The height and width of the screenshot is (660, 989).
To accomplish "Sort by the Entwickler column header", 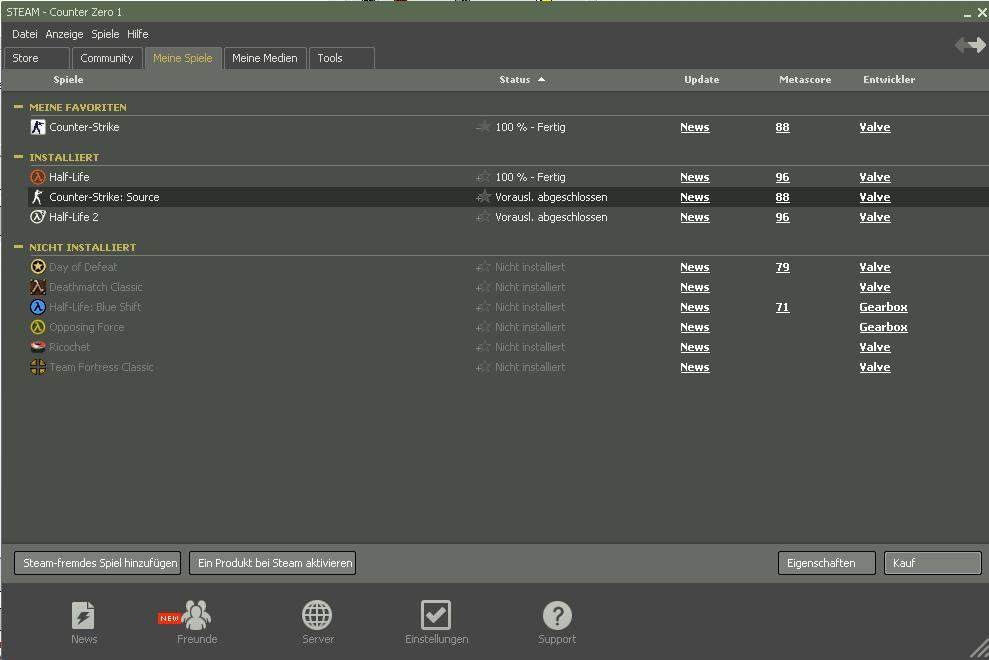I will pos(889,80).
